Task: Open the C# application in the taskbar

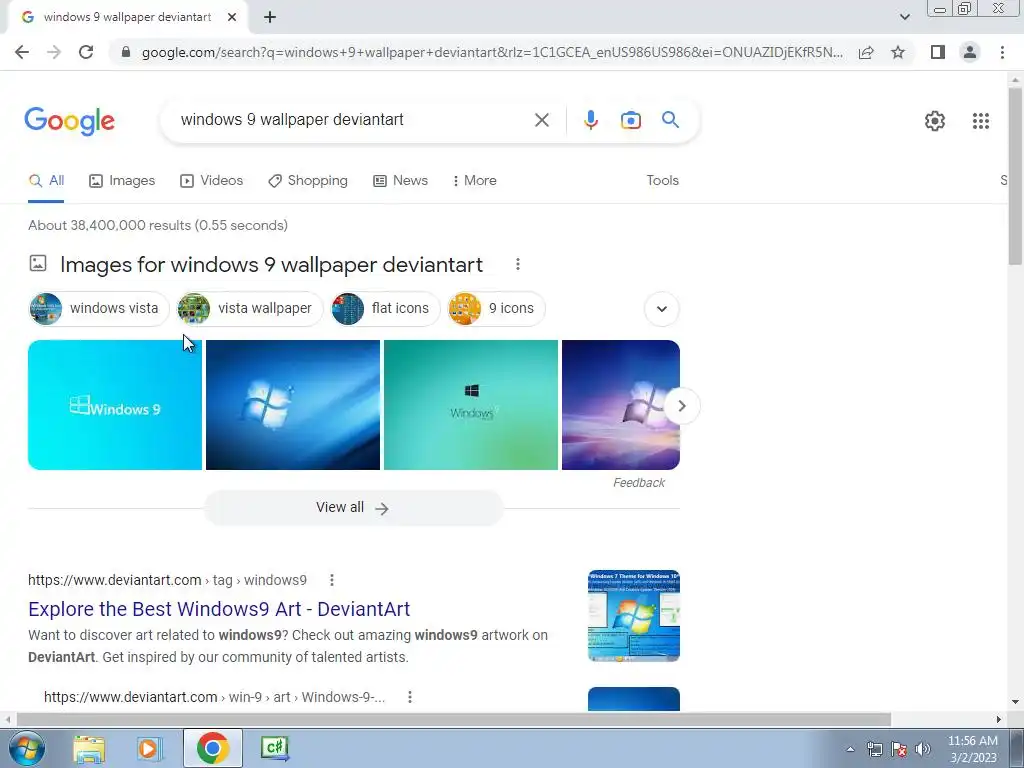Action: 274,748
